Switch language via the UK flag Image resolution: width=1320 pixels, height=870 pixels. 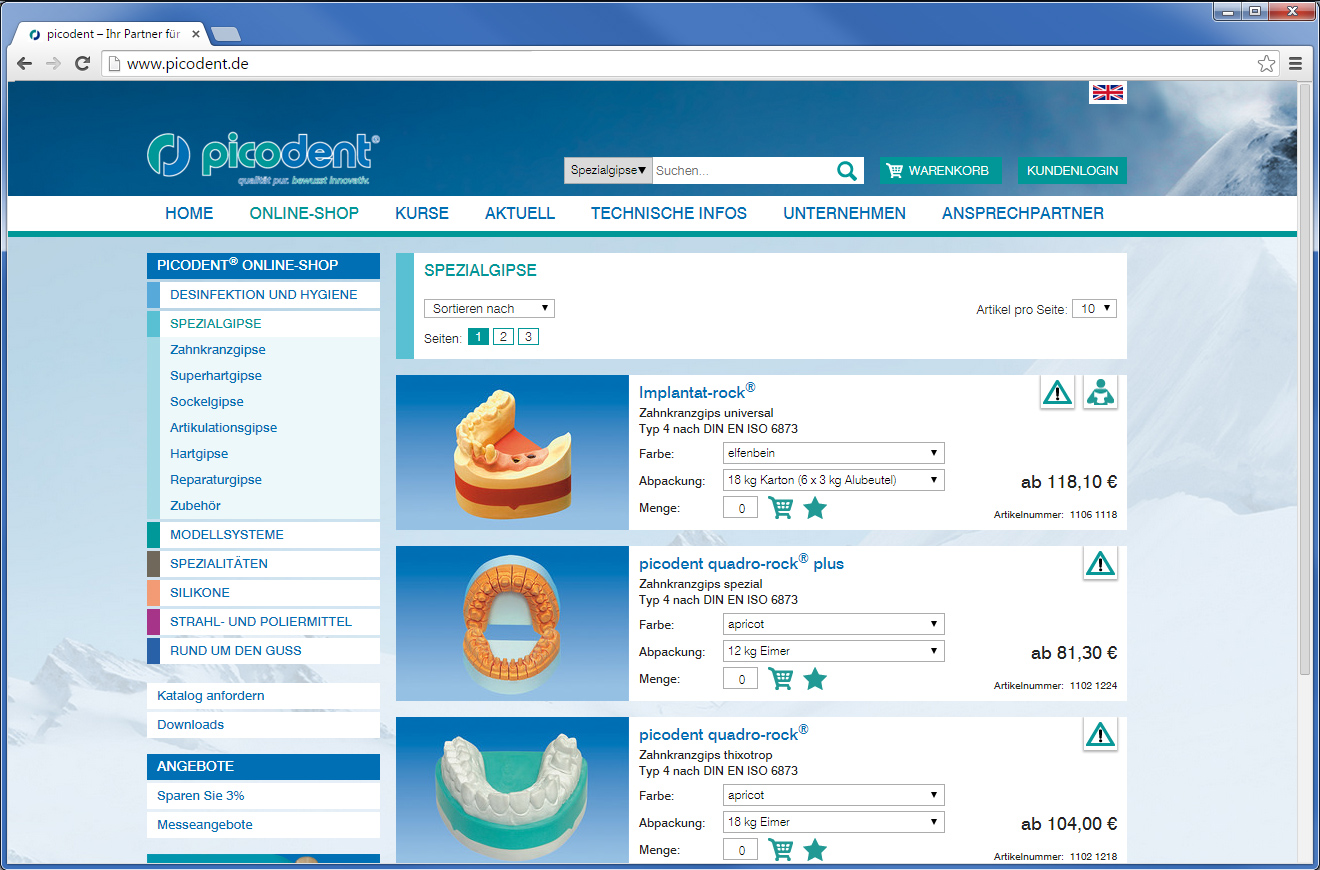[x=1108, y=92]
